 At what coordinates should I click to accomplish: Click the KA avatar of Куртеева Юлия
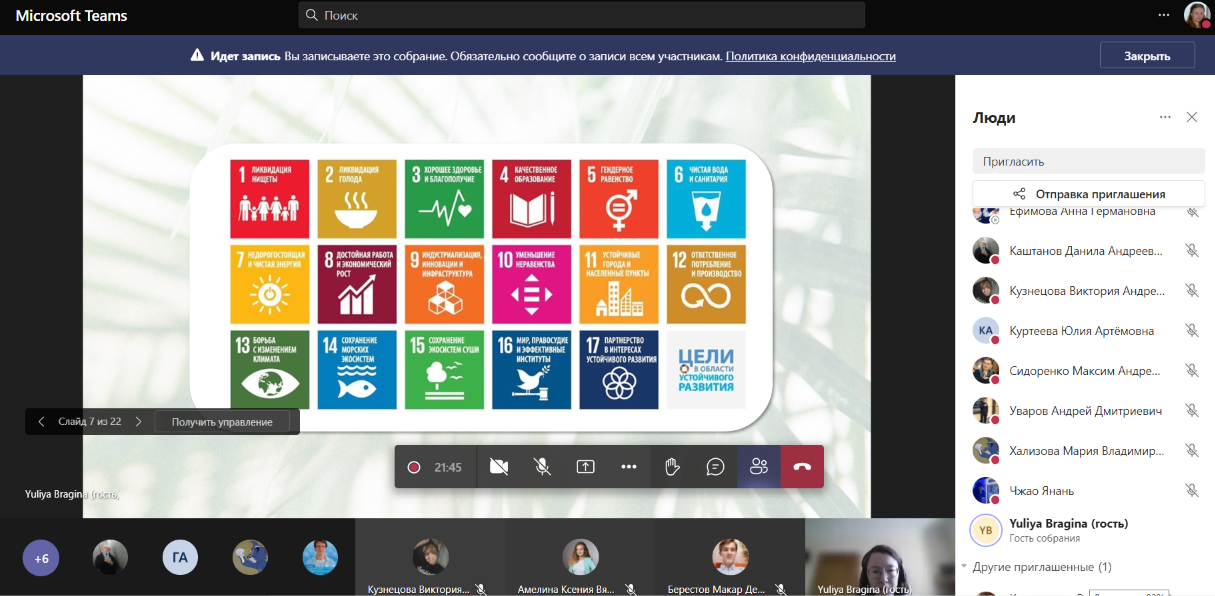tap(986, 330)
